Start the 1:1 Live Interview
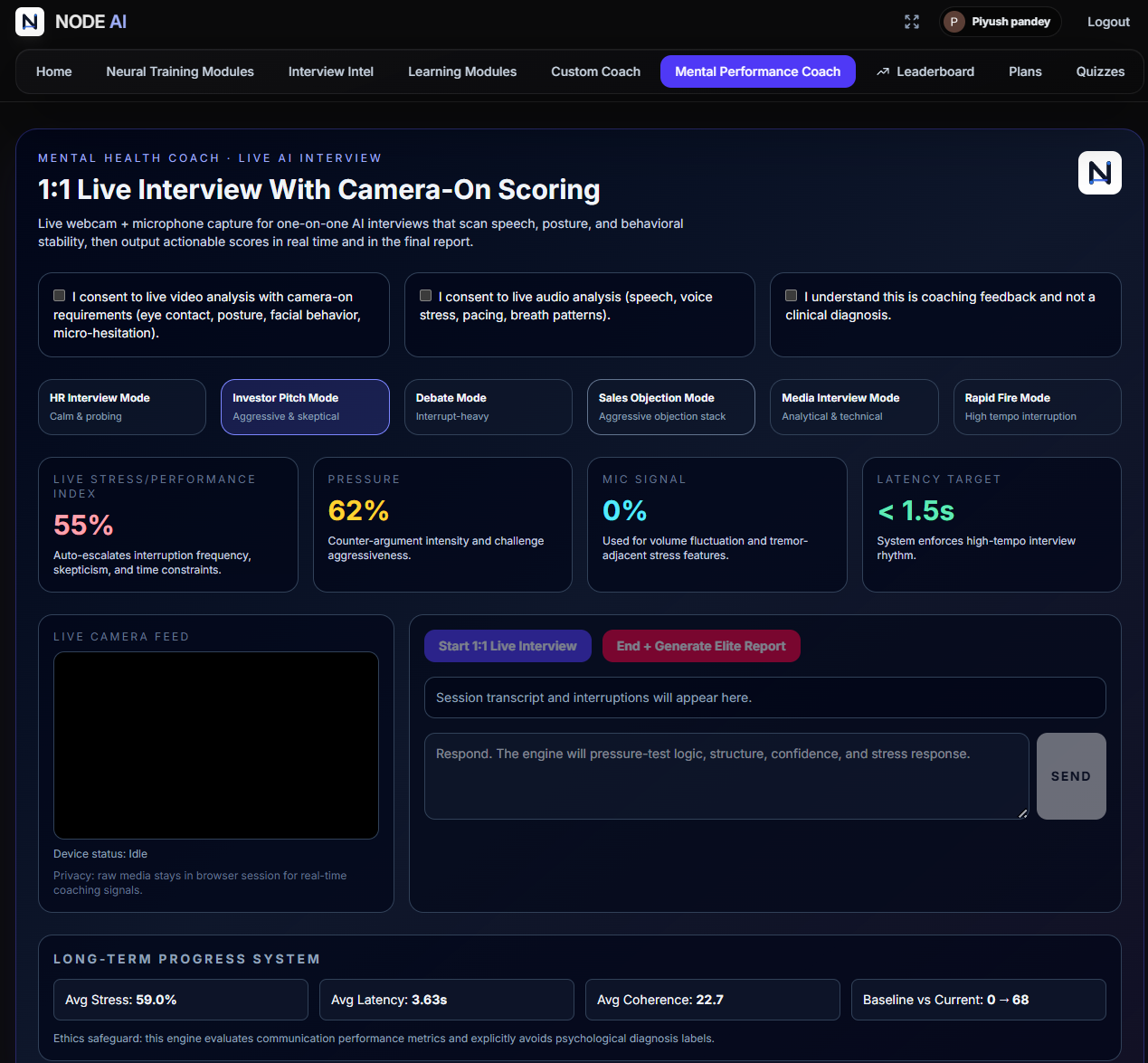This screenshot has width=1148, height=1063. pos(508,645)
